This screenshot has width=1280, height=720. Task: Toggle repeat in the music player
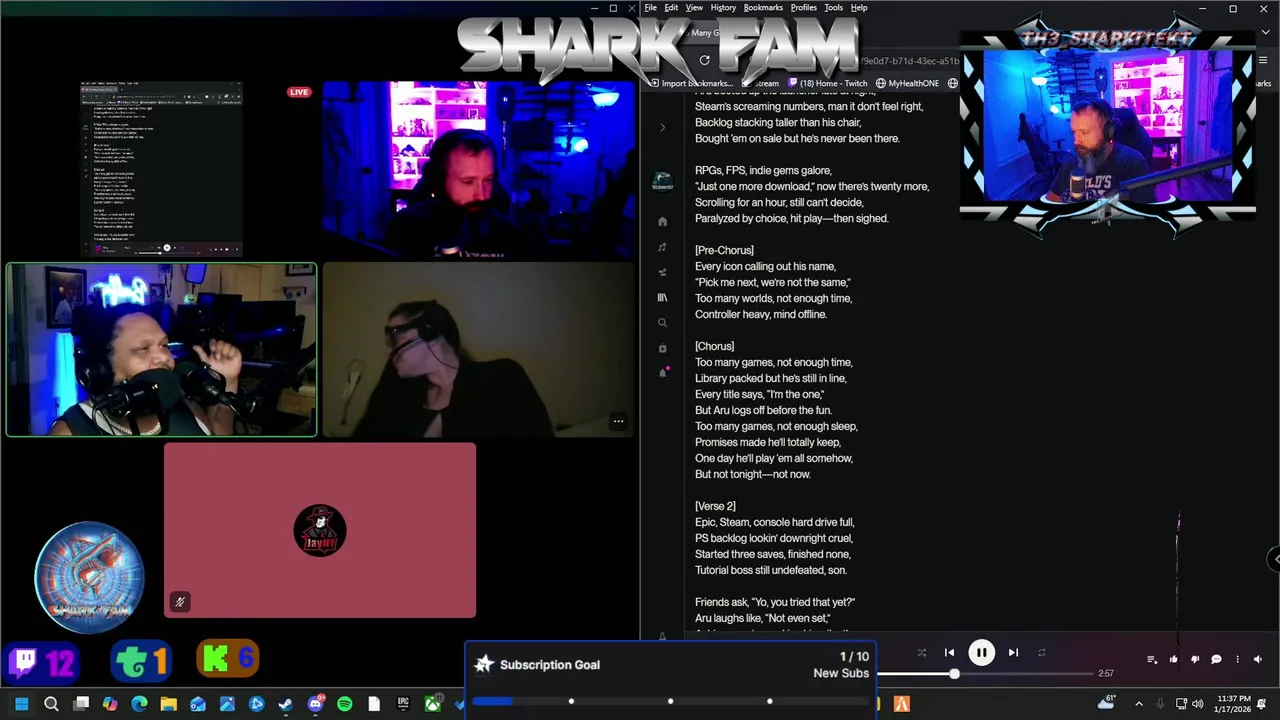click(x=1041, y=653)
